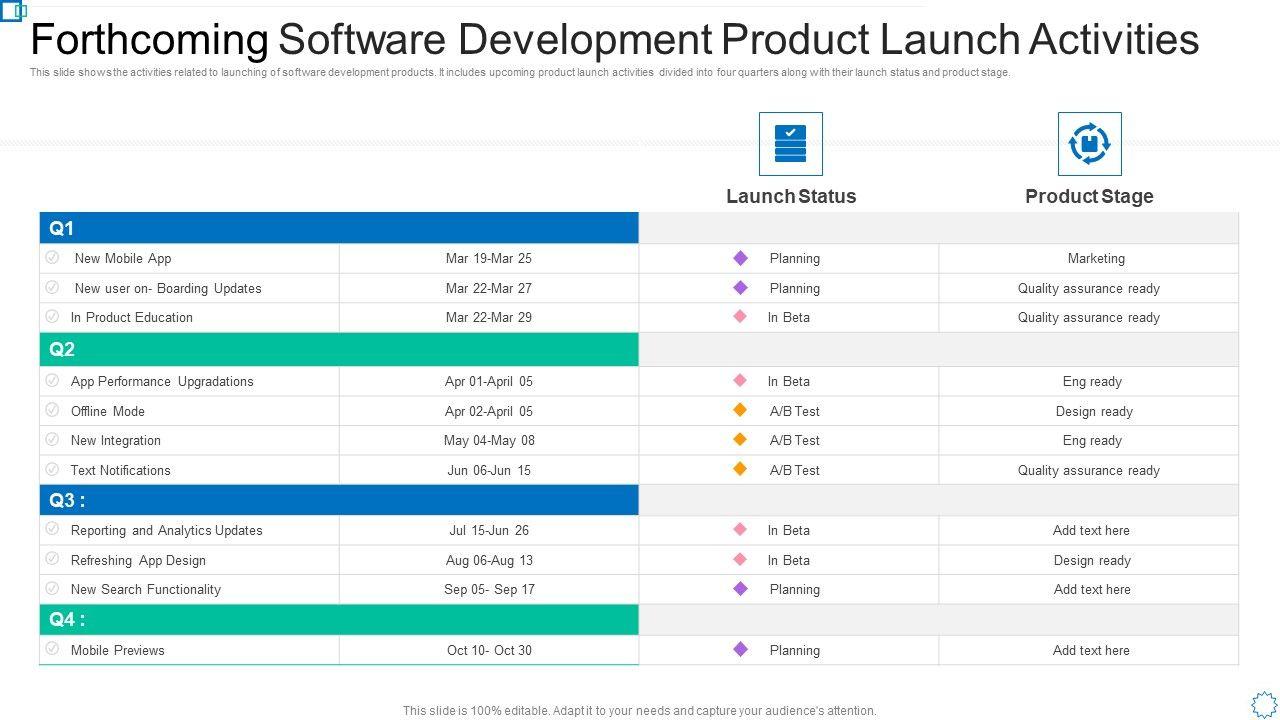1280x720 pixels.
Task: Select pink diamond in App Performance Upgradations row
Action: (x=740, y=380)
